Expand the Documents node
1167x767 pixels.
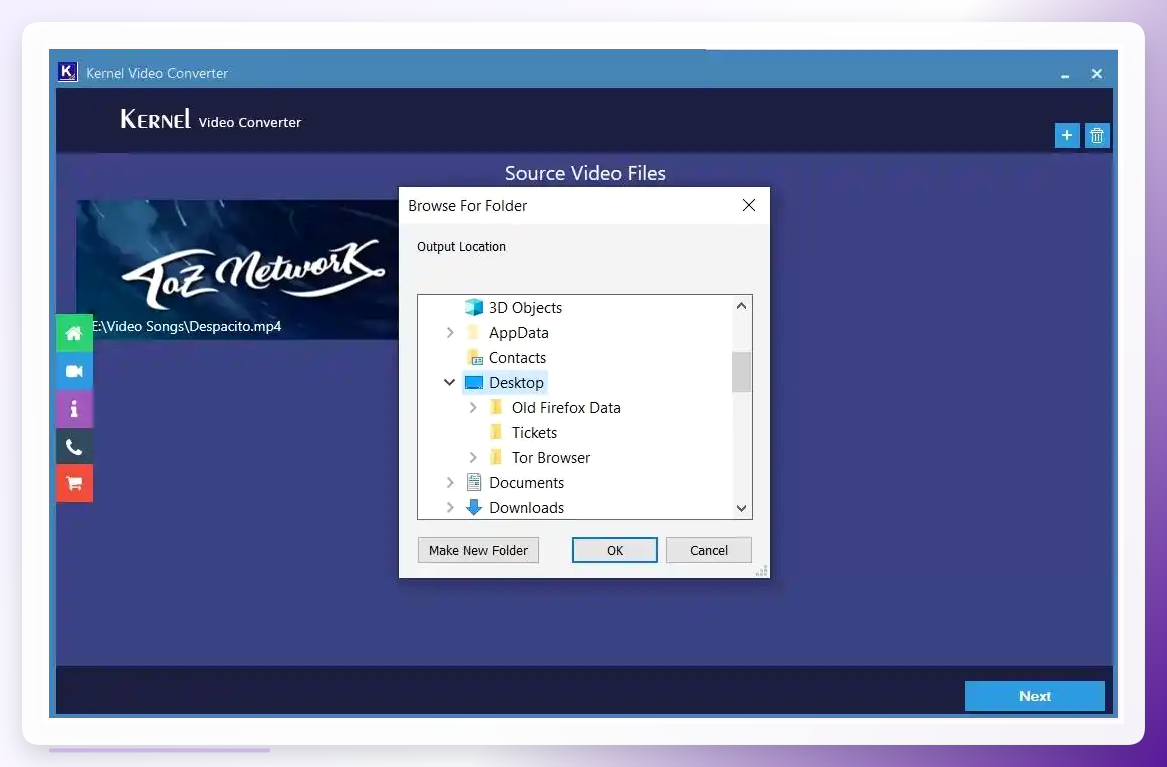(x=450, y=482)
